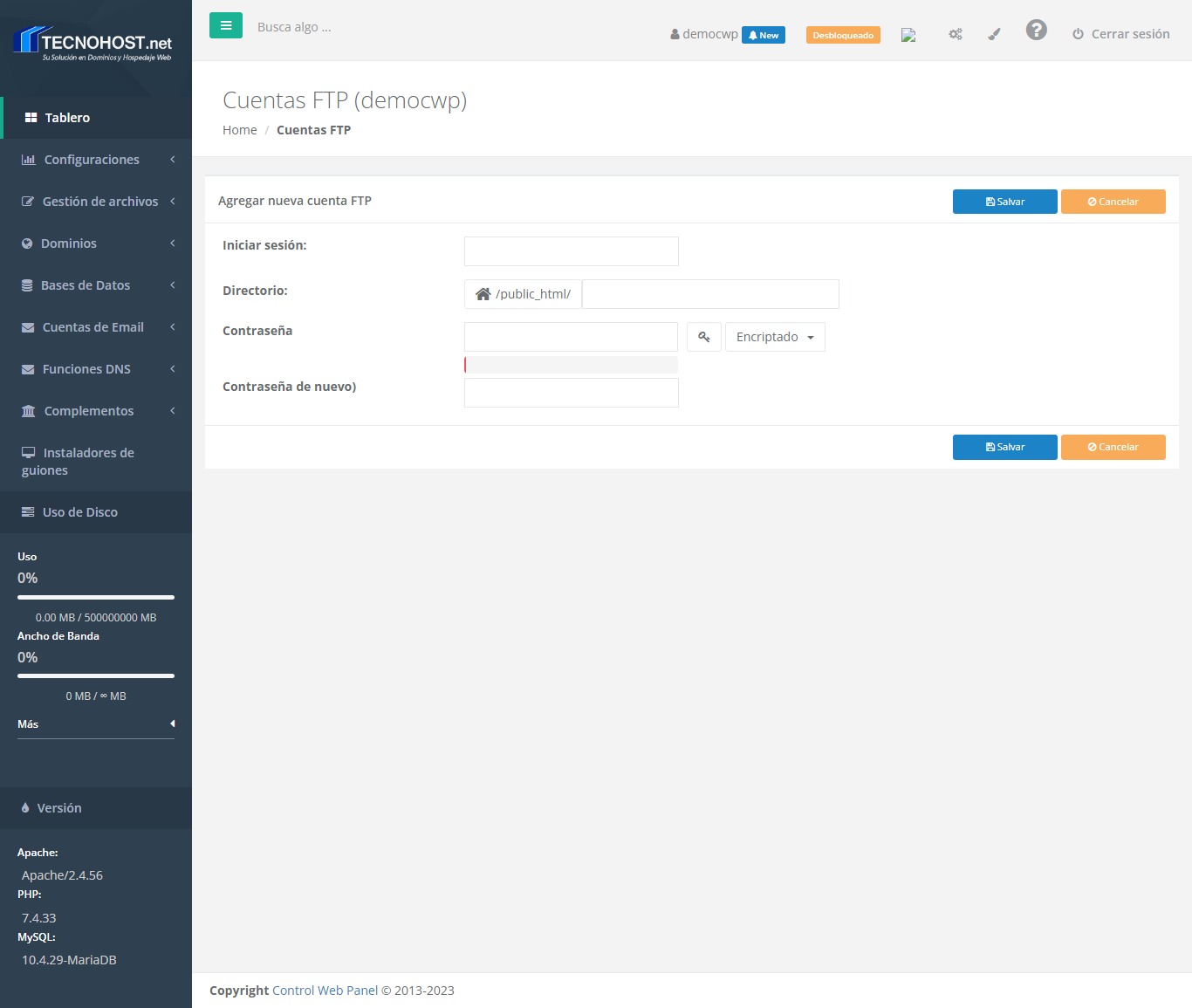The height and width of the screenshot is (1008, 1192).
Task: Open the gears settings icon in header
Action: tap(956, 35)
